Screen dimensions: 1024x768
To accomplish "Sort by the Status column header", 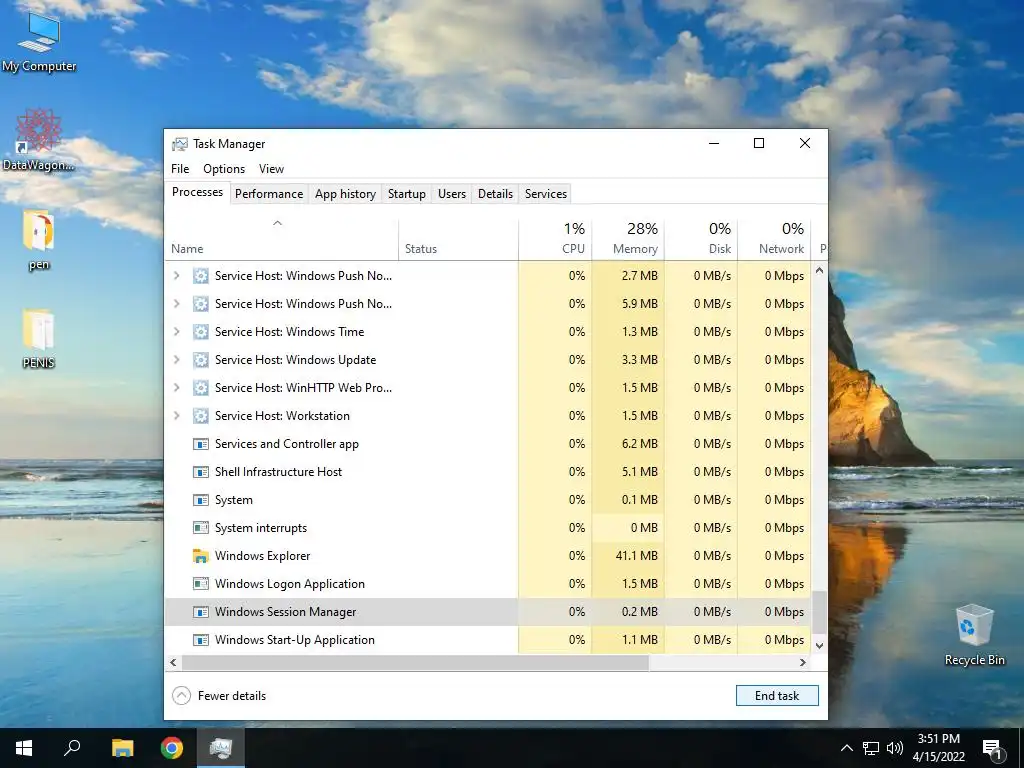I will [458, 239].
